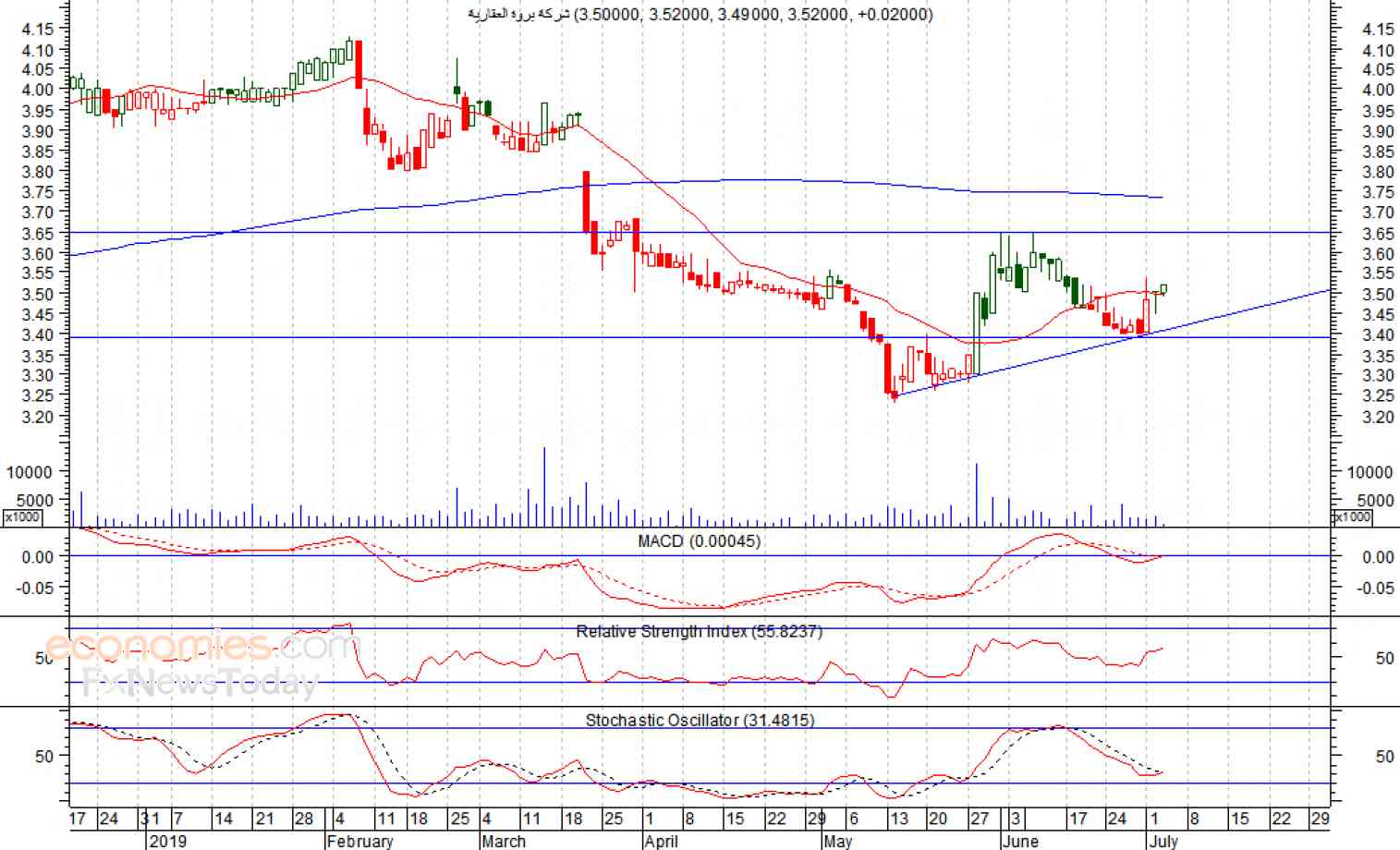This screenshot has width=1400, height=850.
Task: Click 5000 on the right volume axis
Action: point(1375,501)
